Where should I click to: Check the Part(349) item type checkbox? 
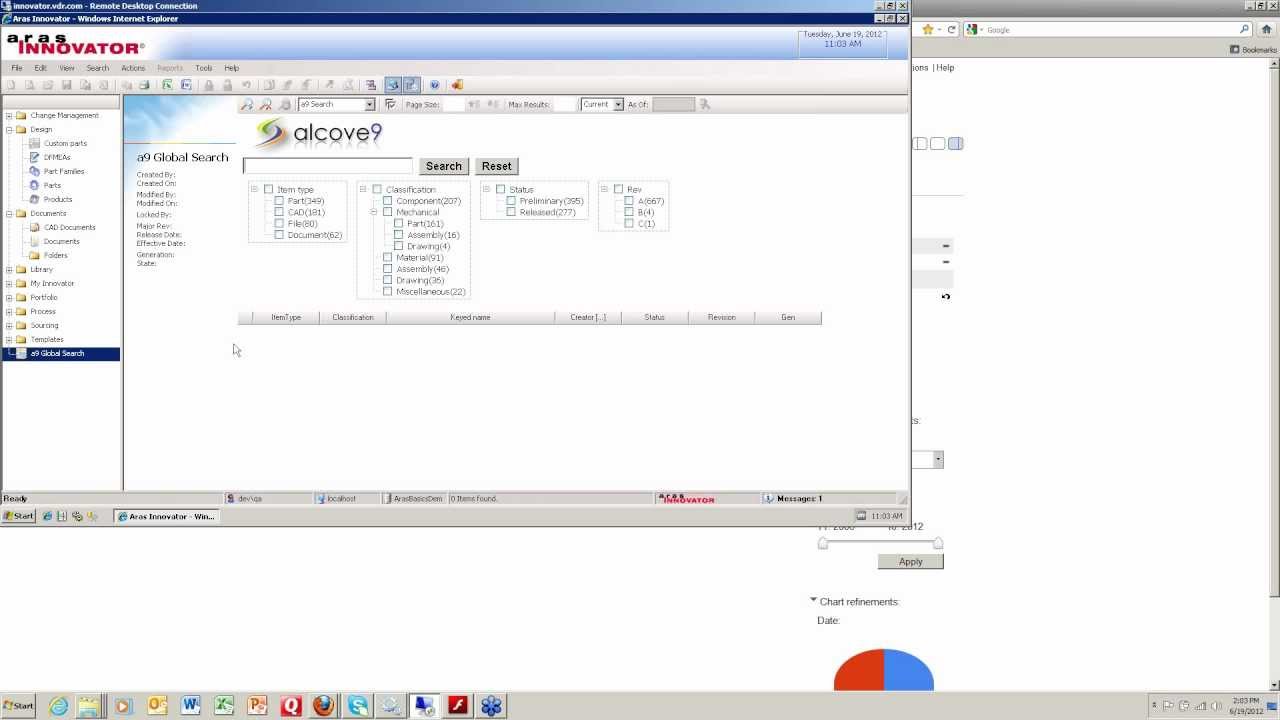click(279, 201)
